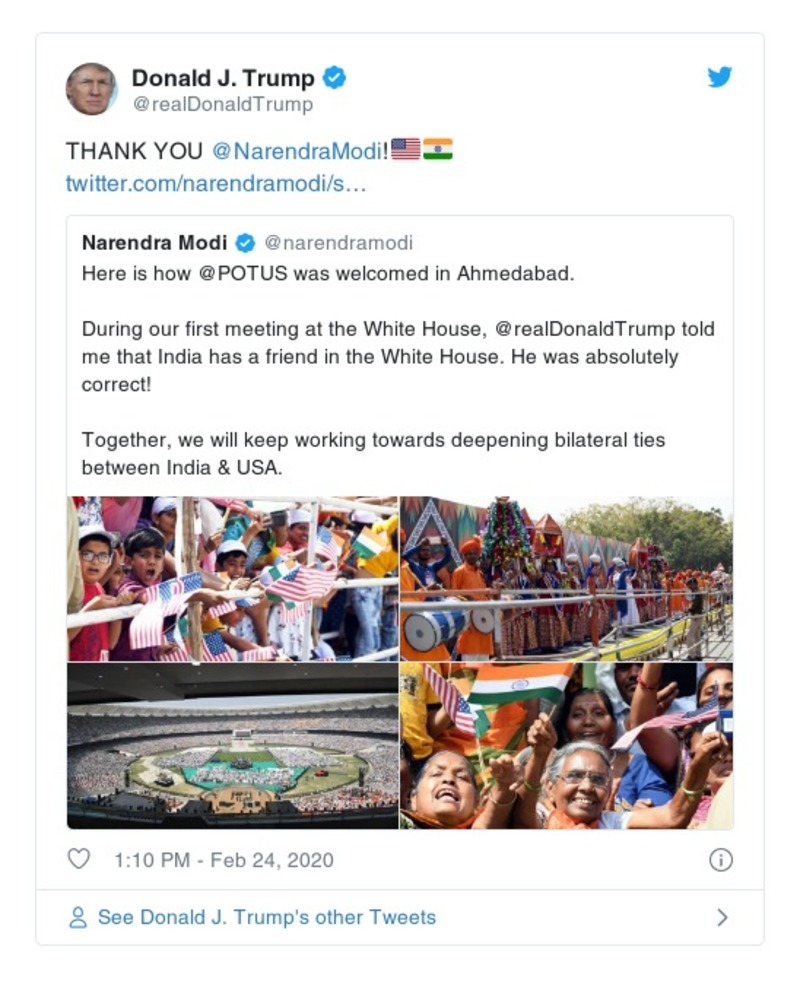Open the photo of drummers in orange turbans

[566, 578]
